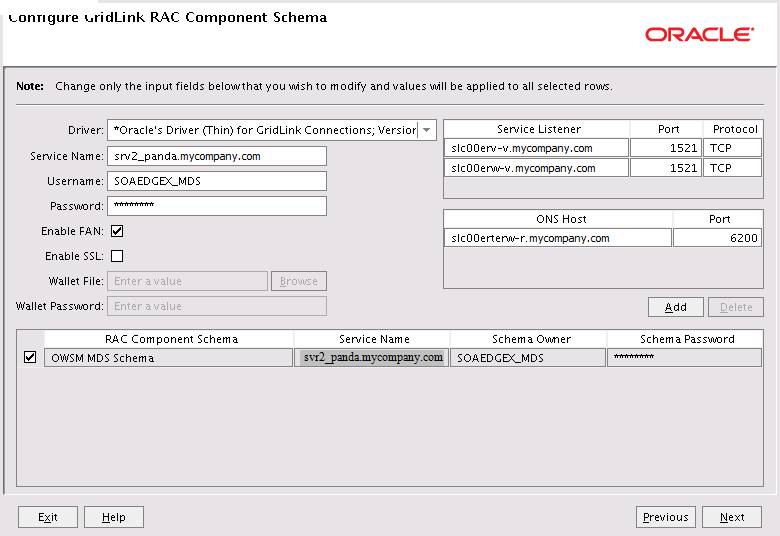
Task: Click port 1521 for the slc00erw-v listener
Action: point(666,168)
